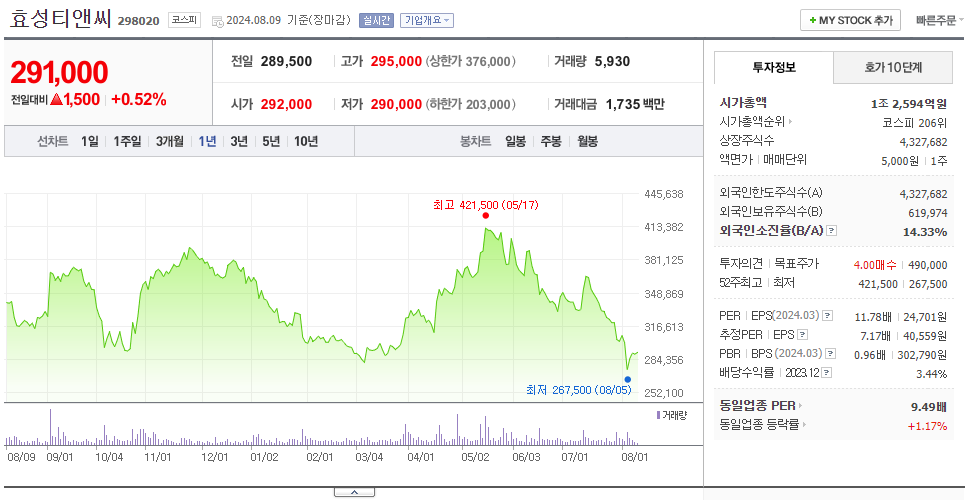Select the 5년 line chart period

pyautogui.click(x=271, y=141)
